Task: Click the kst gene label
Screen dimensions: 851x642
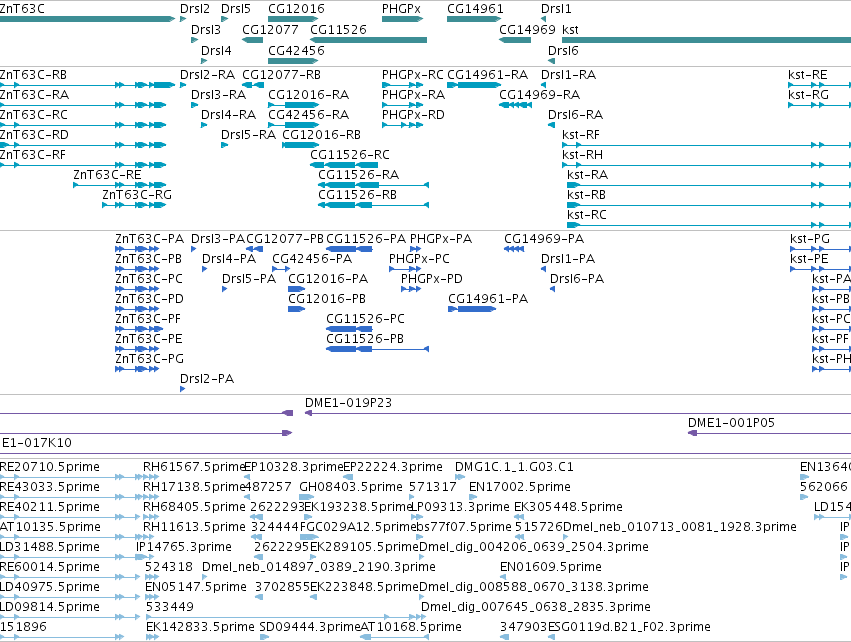Action: (570, 29)
